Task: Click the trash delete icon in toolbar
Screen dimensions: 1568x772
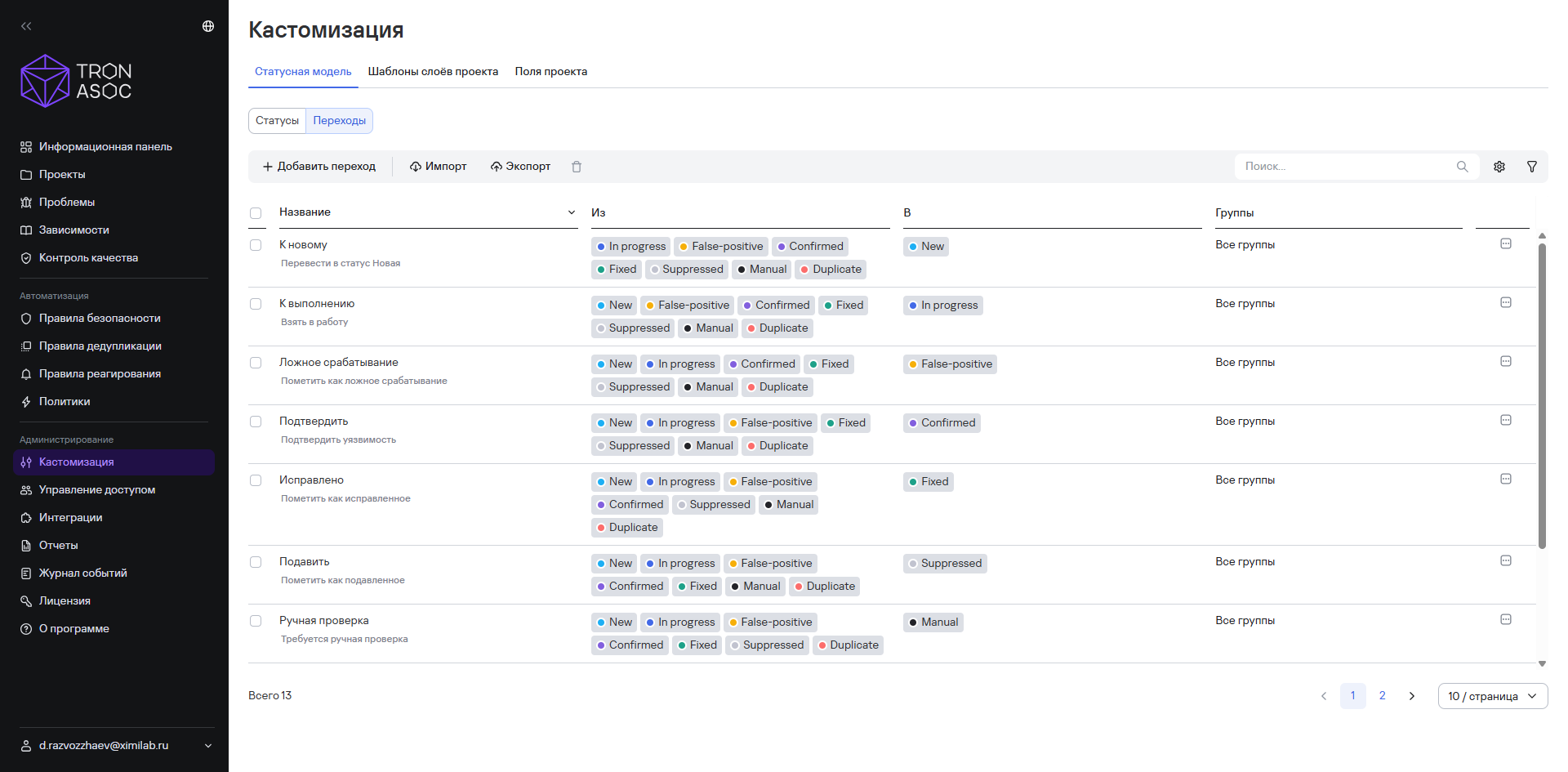Action: [577, 167]
